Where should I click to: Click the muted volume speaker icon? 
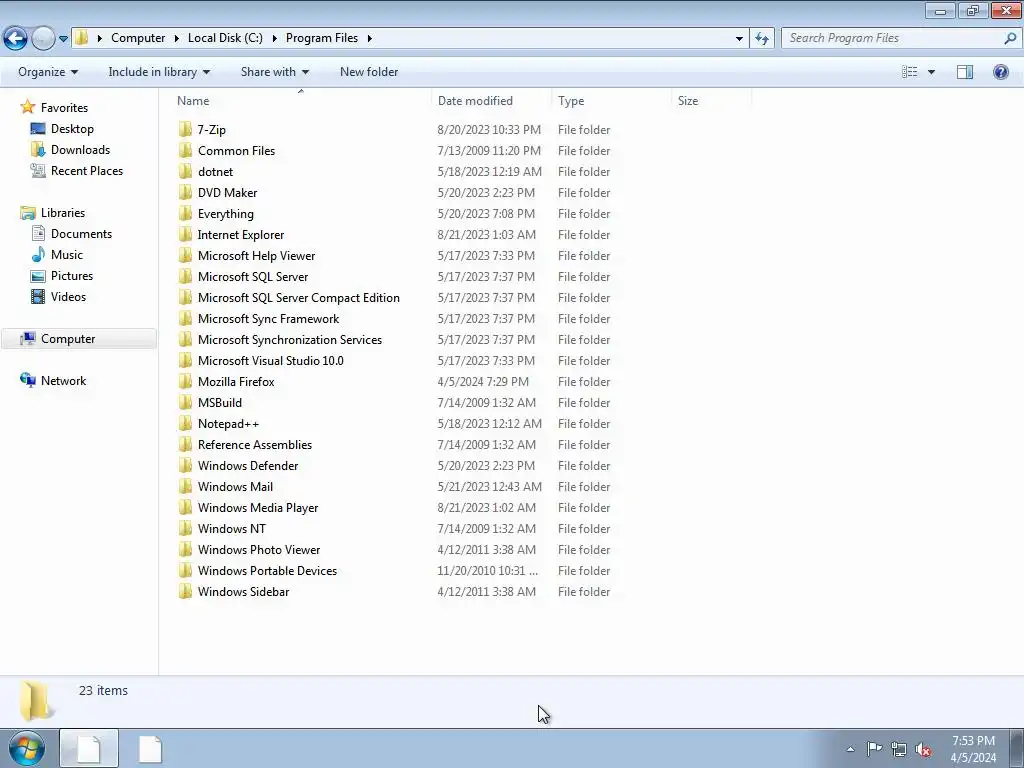click(x=923, y=749)
